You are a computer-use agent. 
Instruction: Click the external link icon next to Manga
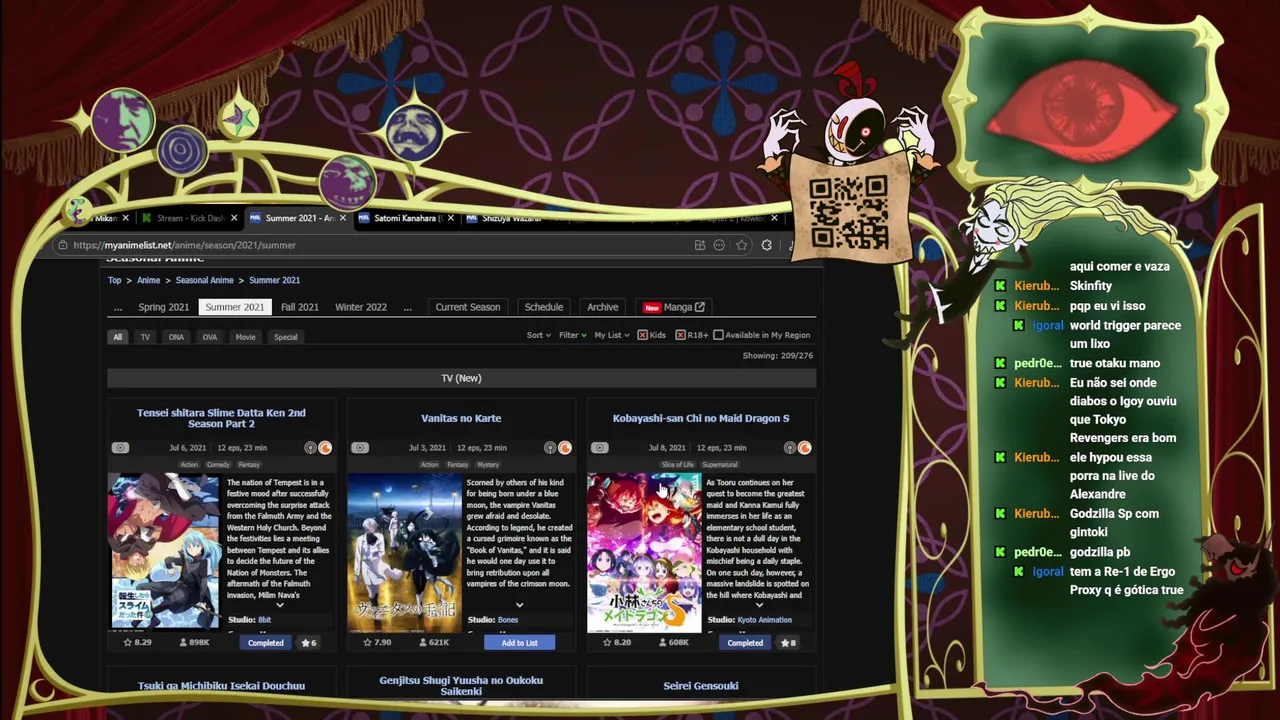(700, 307)
